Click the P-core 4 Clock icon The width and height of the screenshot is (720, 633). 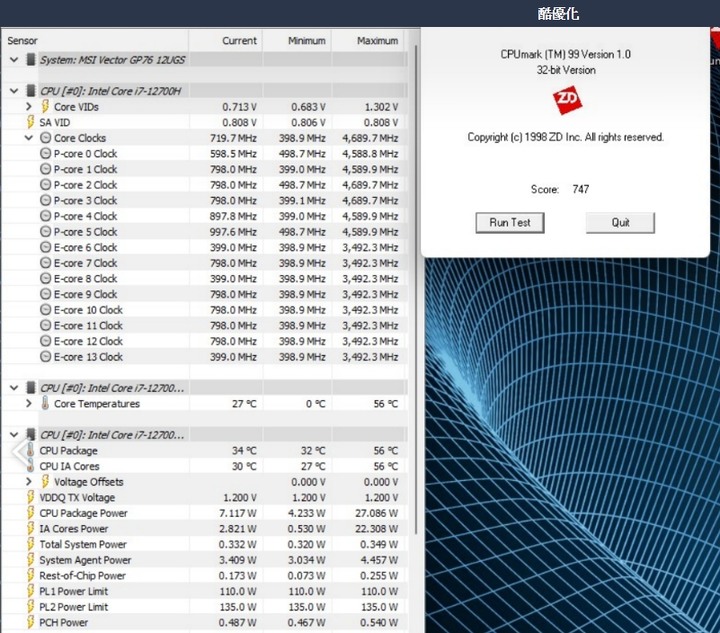tap(45, 216)
